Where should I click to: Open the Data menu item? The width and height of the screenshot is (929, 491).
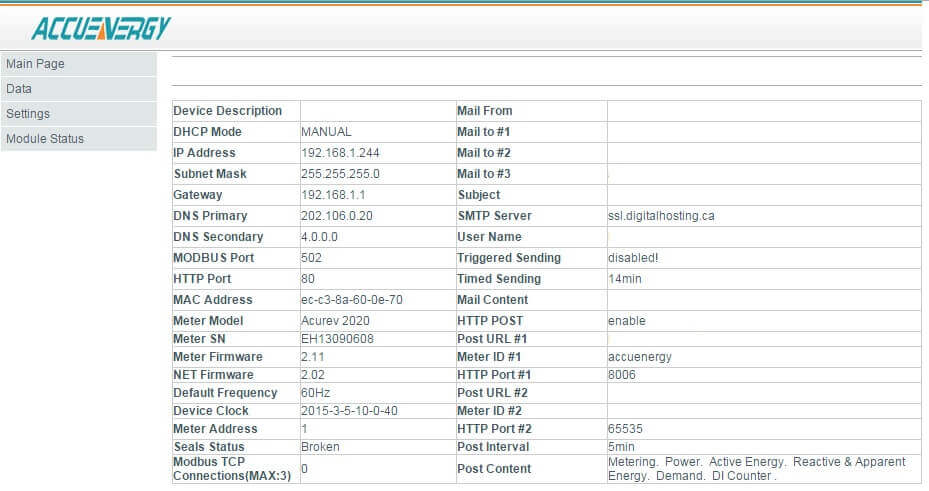click(x=19, y=89)
